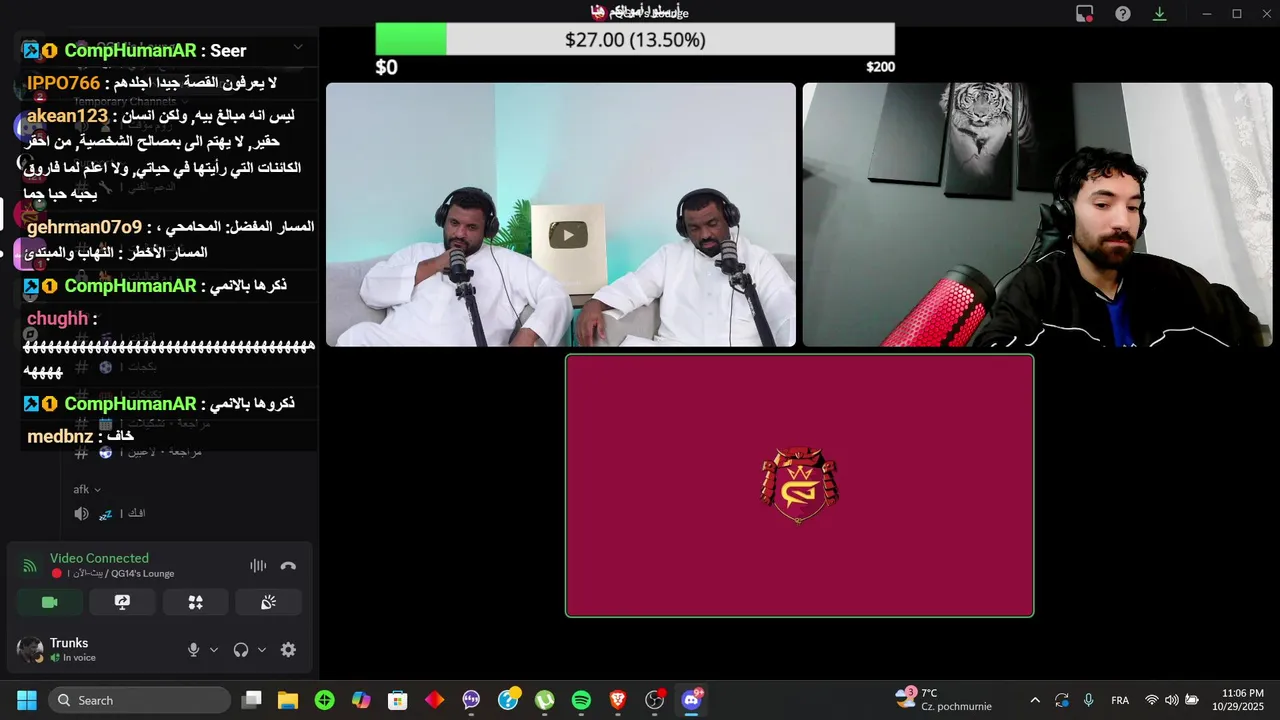Disconnect from the voice call

pos(288,566)
